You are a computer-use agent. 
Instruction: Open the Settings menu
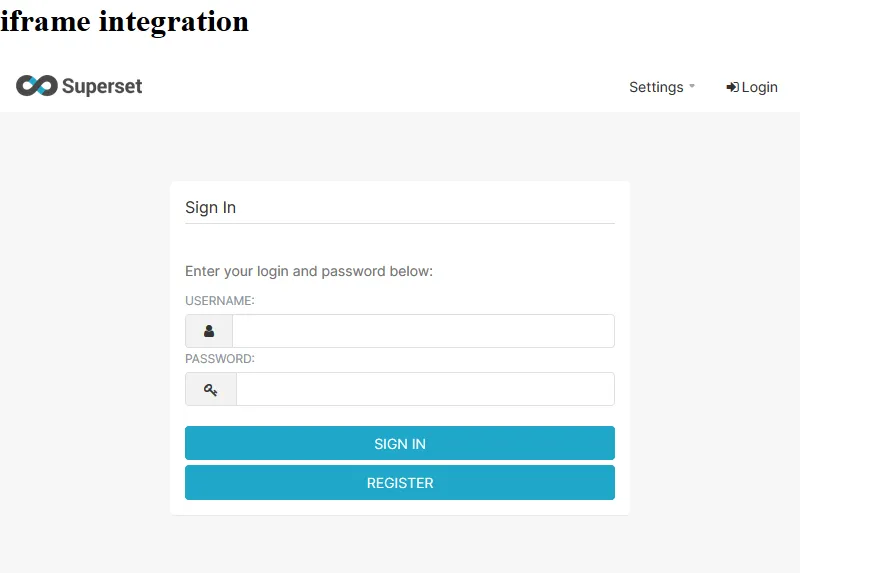tap(656, 87)
